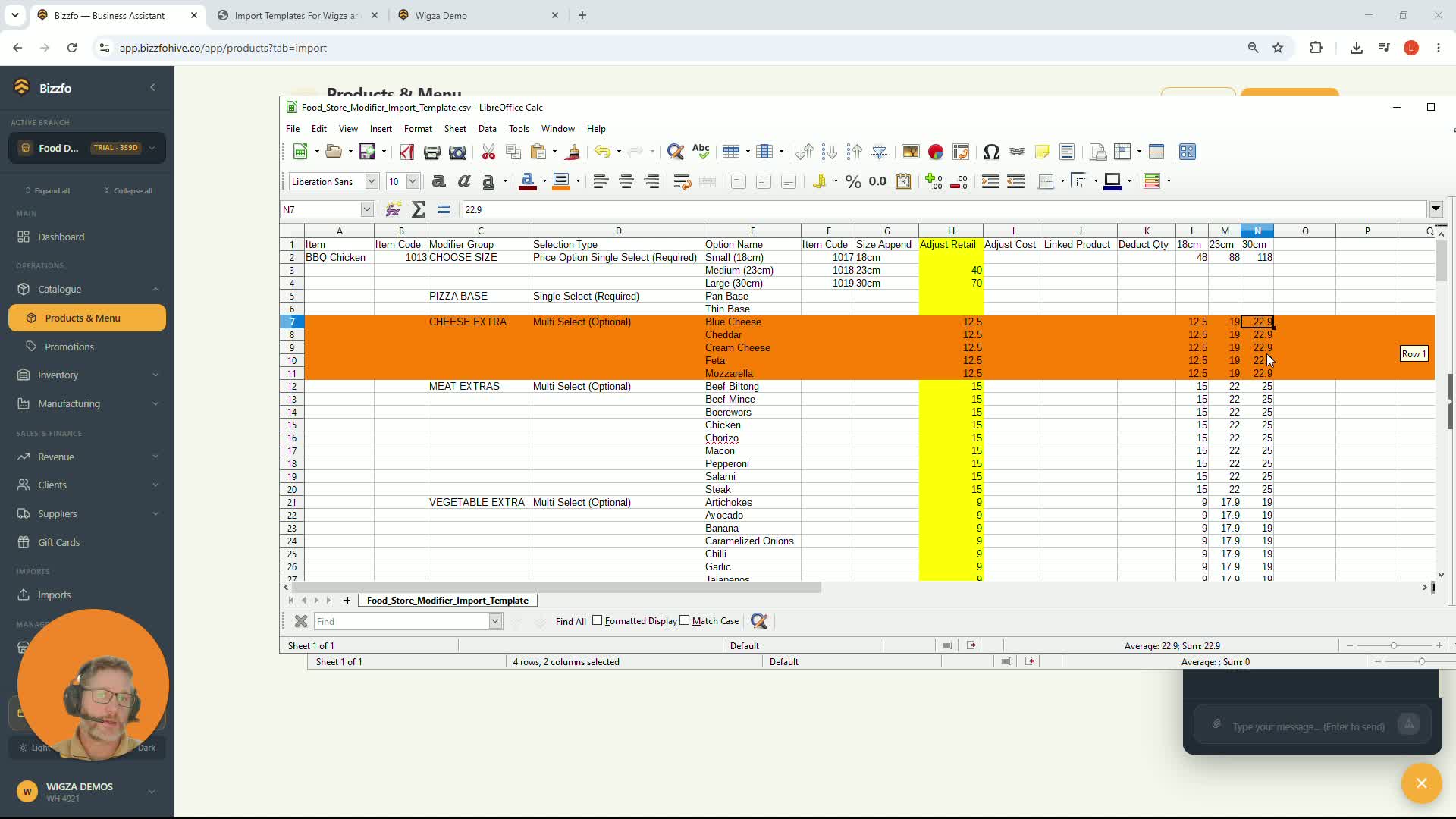Open the special character Omega icon
This screenshot has width=1456, height=819.
click(x=991, y=152)
